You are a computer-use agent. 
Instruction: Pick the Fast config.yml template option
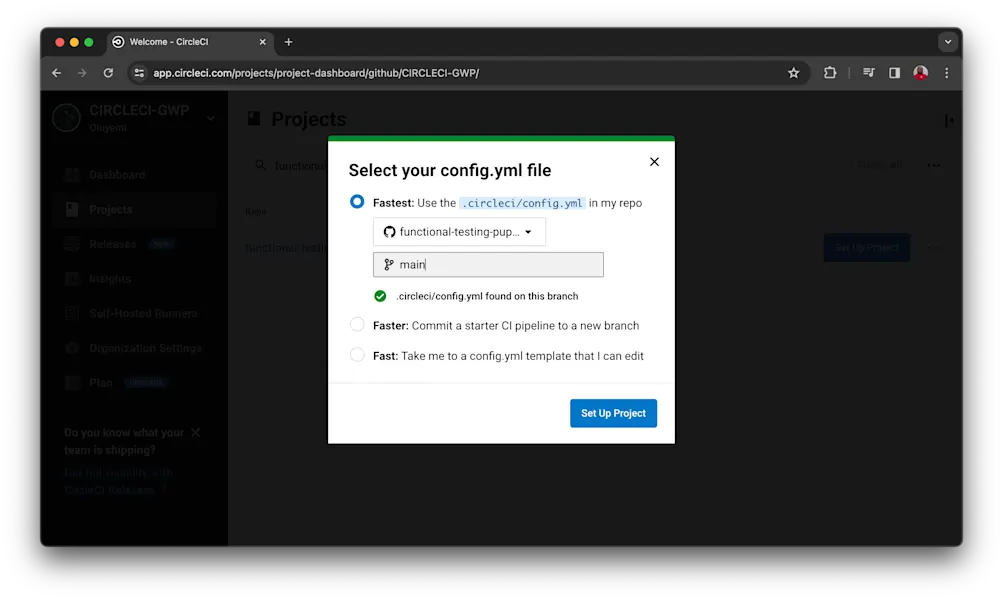coord(357,355)
